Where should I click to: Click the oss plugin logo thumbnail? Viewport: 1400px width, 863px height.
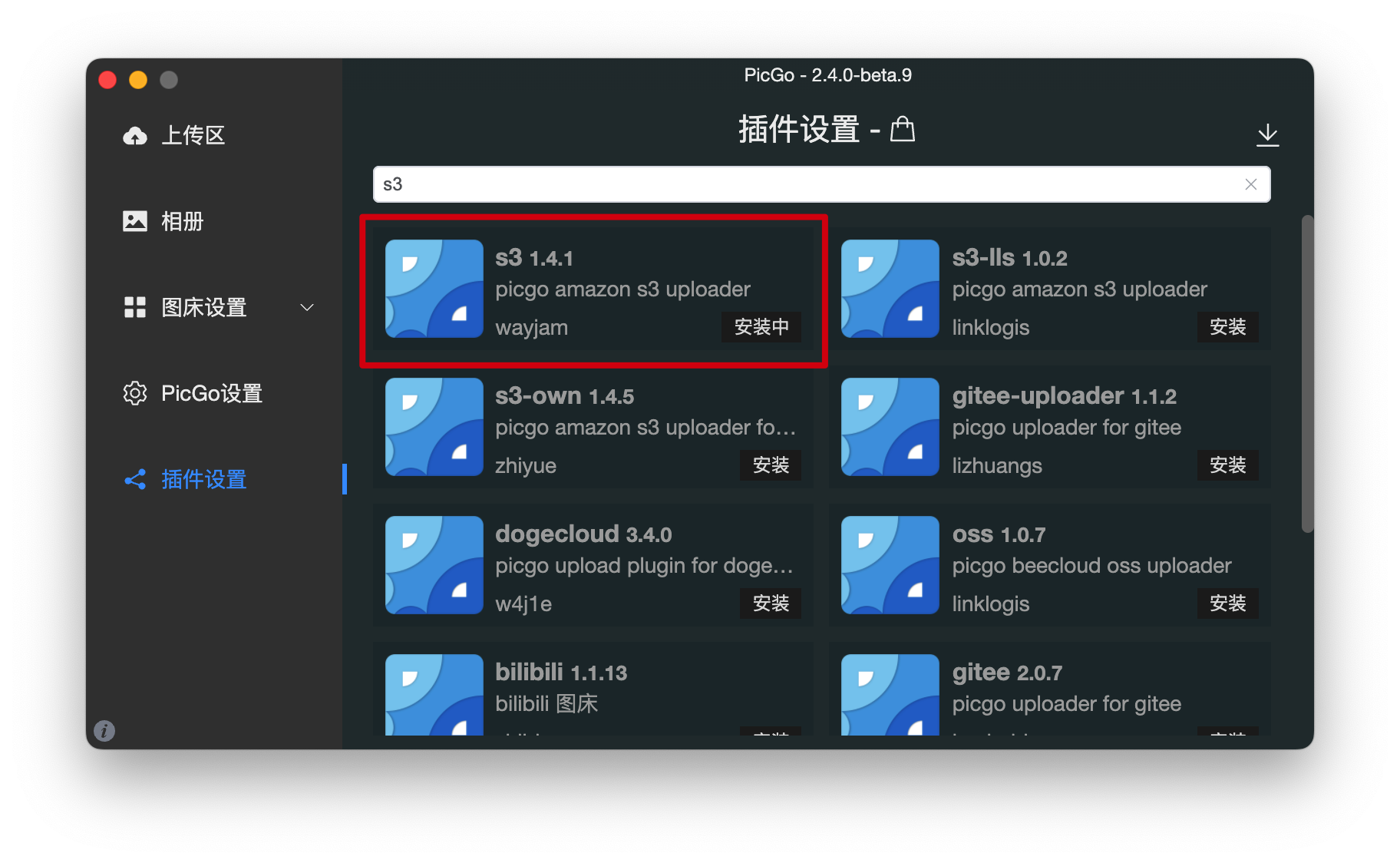click(890, 565)
